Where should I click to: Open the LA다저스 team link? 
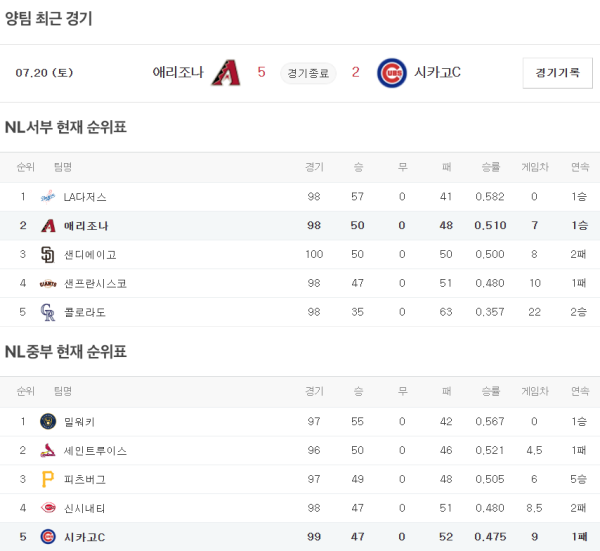(85, 197)
